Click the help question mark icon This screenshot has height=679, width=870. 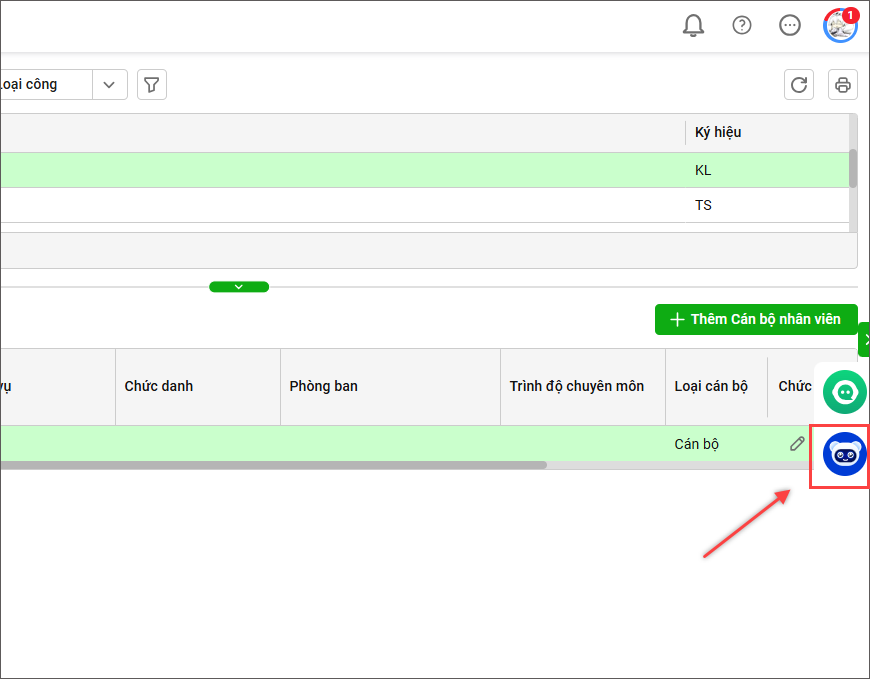[741, 26]
